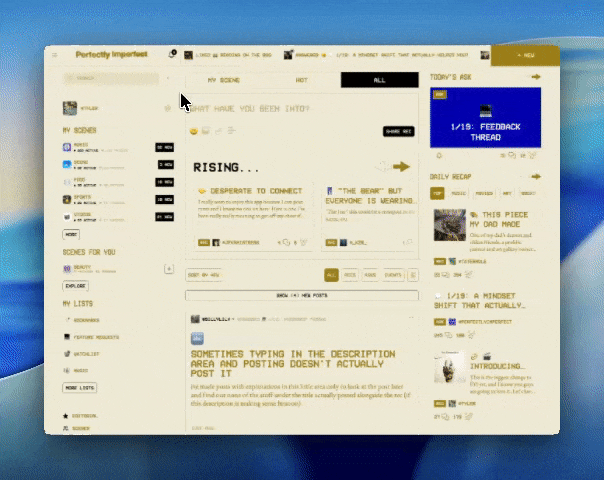The image size is (604, 480).
Task: Expand My Scenes with the MORE button
Action: click(71, 234)
